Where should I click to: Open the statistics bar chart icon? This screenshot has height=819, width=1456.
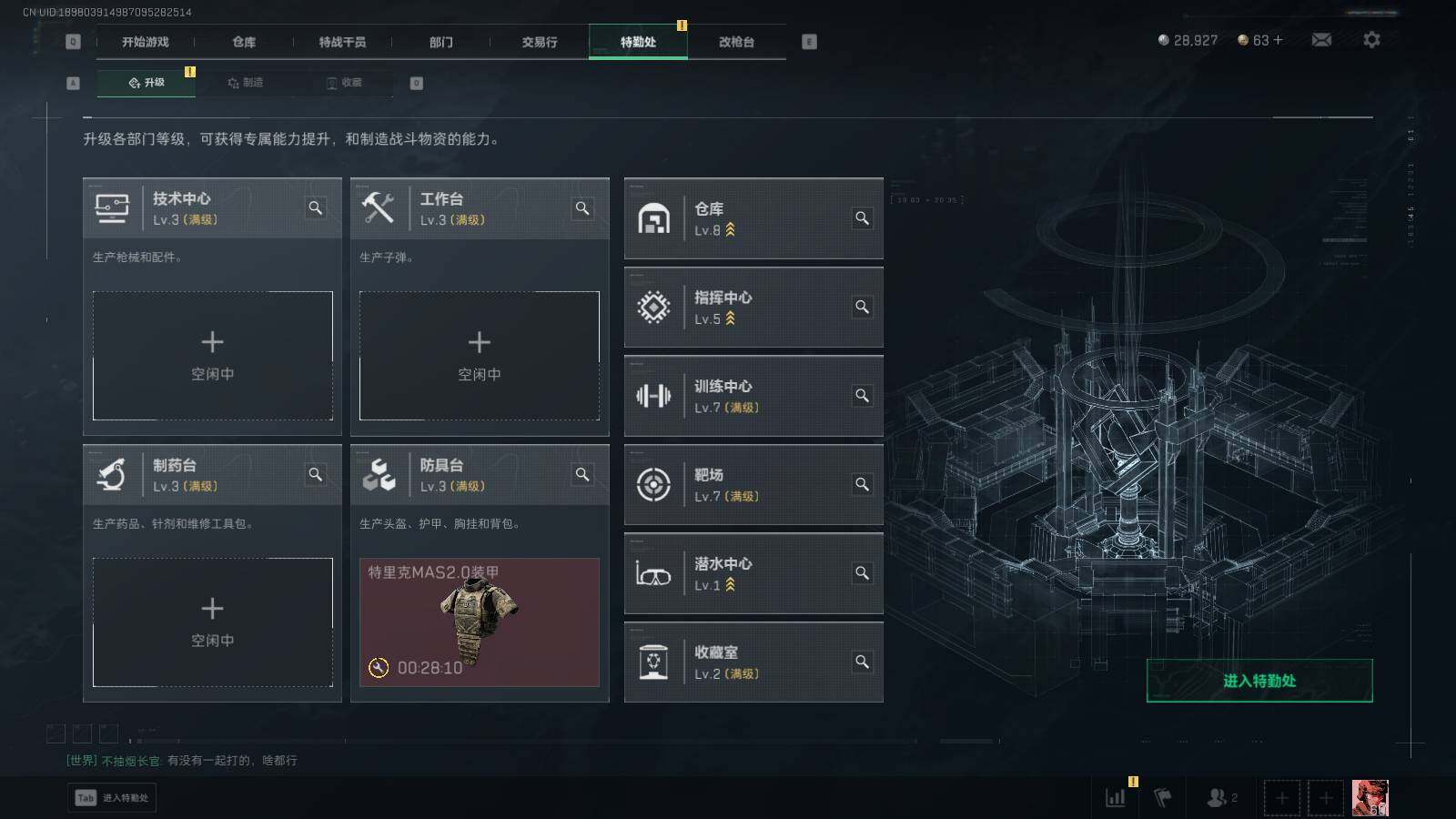[x=1115, y=798]
